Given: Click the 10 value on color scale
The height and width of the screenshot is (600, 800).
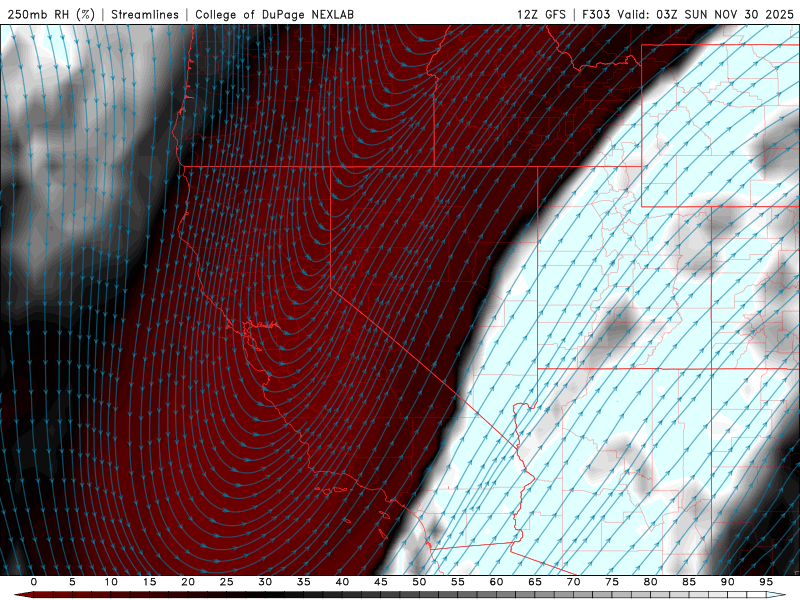Looking at the screenshot, I should coord(111,582).
